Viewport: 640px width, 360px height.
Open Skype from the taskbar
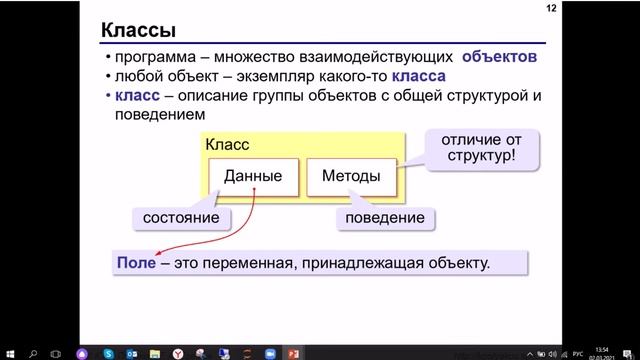click(108, 354)
